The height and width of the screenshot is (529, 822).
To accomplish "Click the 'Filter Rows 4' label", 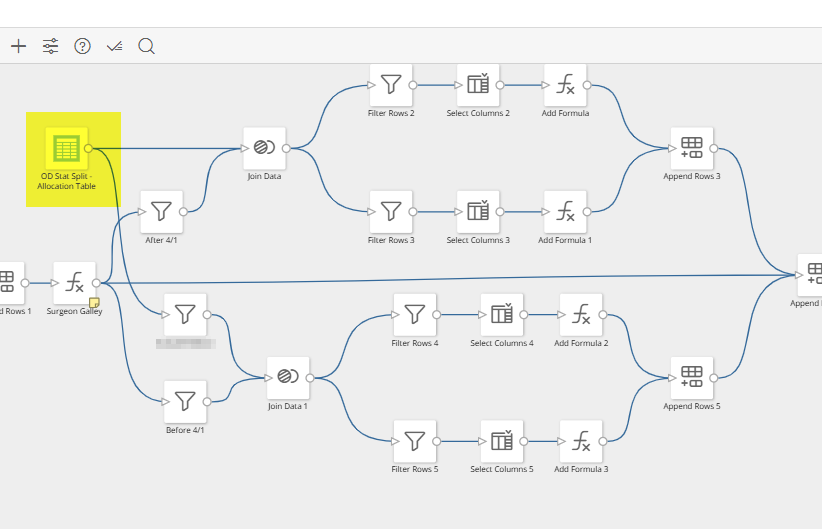I will click(415, 343).
